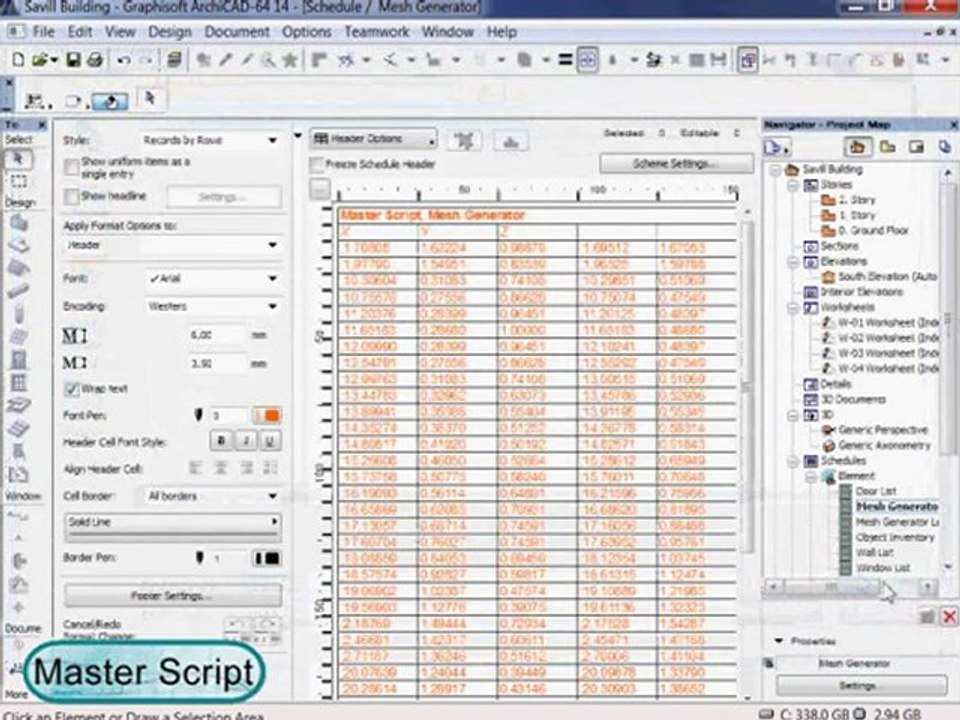Open Cell Border All borders dropdown
960x720 pixels.
[x=212, y=496]
